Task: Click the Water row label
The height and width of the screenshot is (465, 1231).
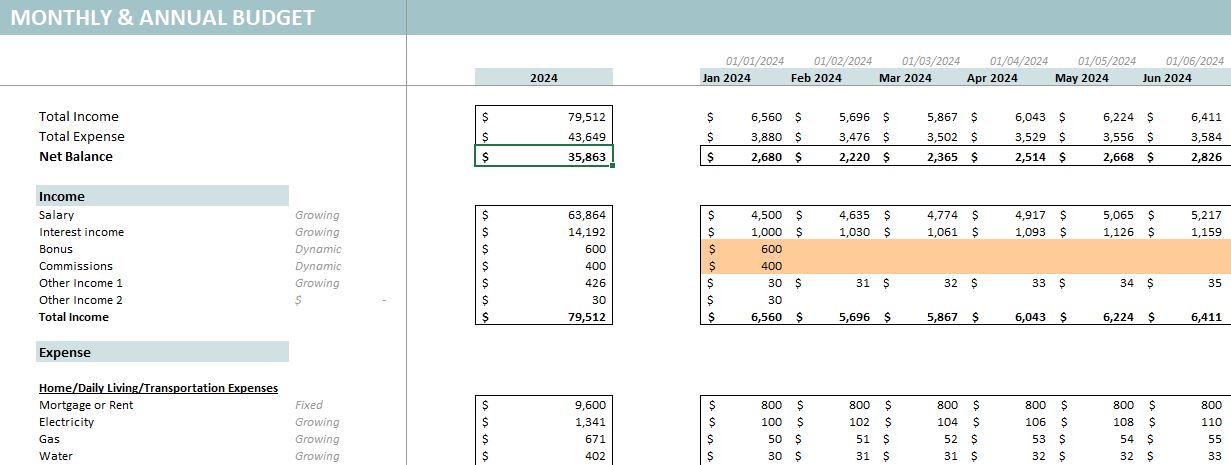Action: (55, 456)
